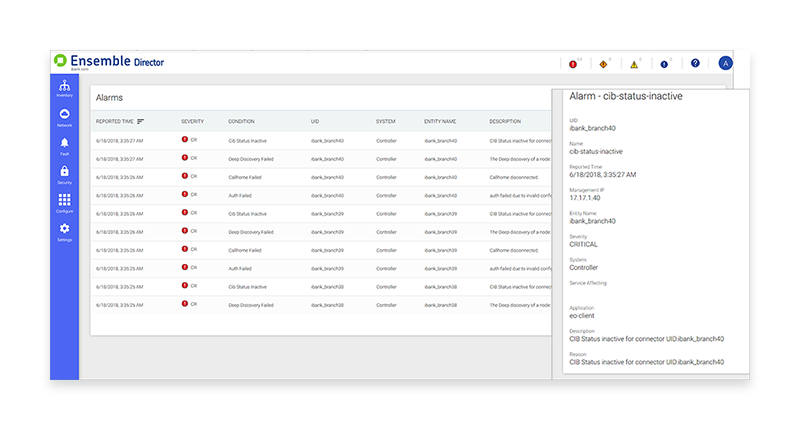Click the orange diamond major alarms icon
The image size is (800, 430).
[x=603, y=64]
